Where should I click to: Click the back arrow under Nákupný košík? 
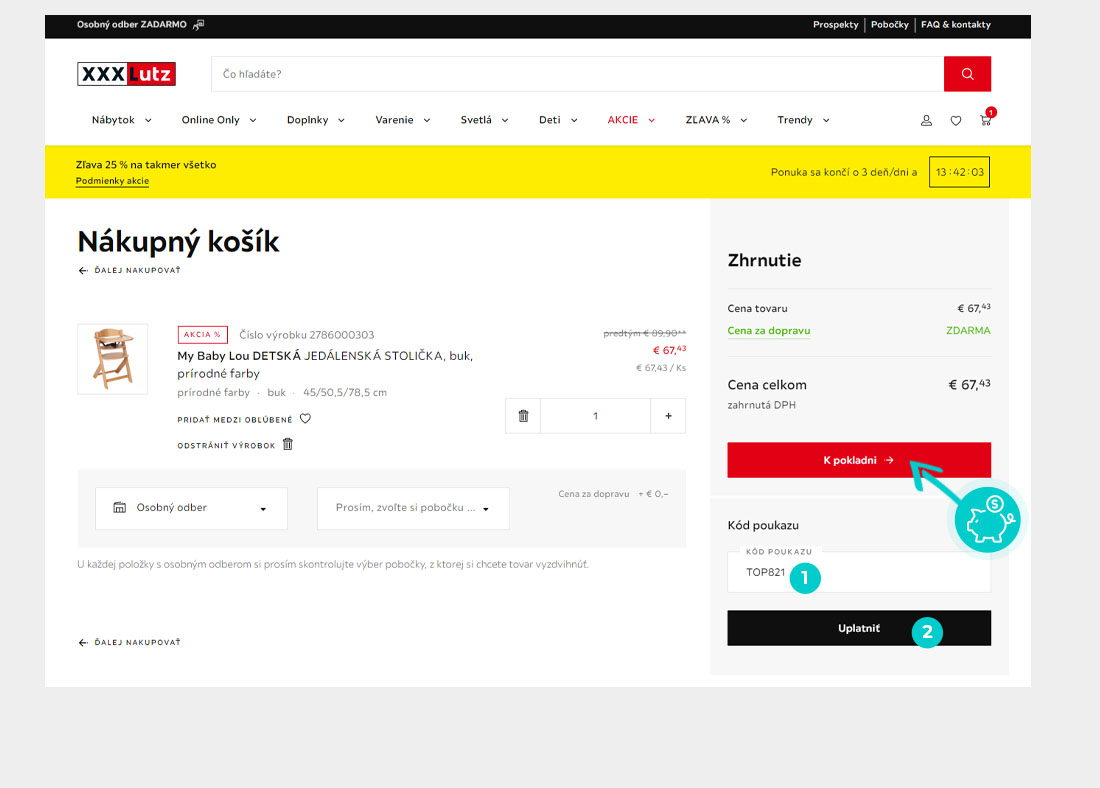(x=83, y=270)
